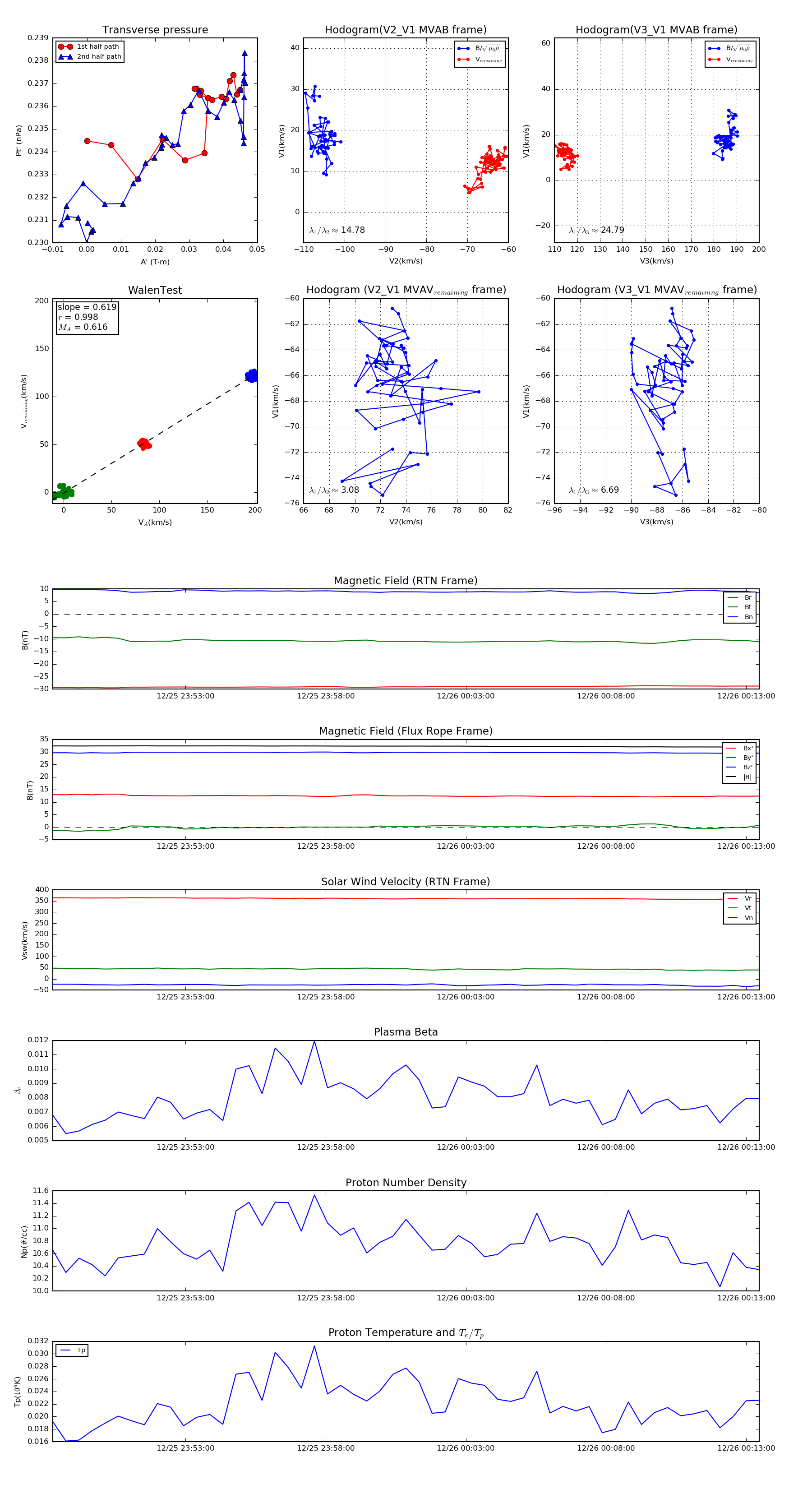
Task: Click the 'Hodogram(V3_V1 MVAB frame)' title
Action: (x=656, y=30)
